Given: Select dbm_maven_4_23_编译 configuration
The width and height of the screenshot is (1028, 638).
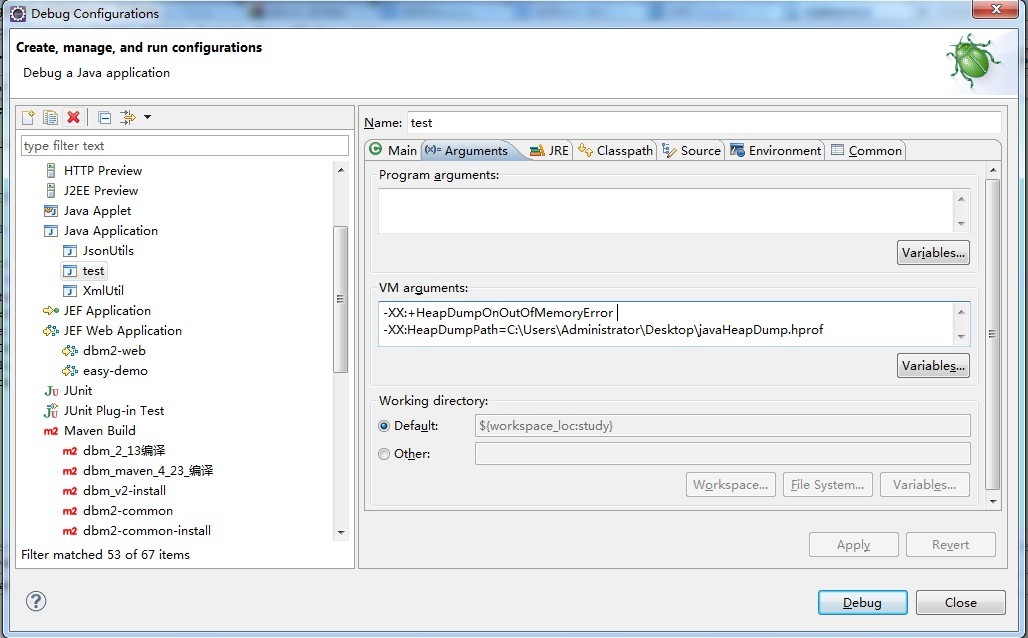Looking at the screenshot, I should [x=148, y=471].
